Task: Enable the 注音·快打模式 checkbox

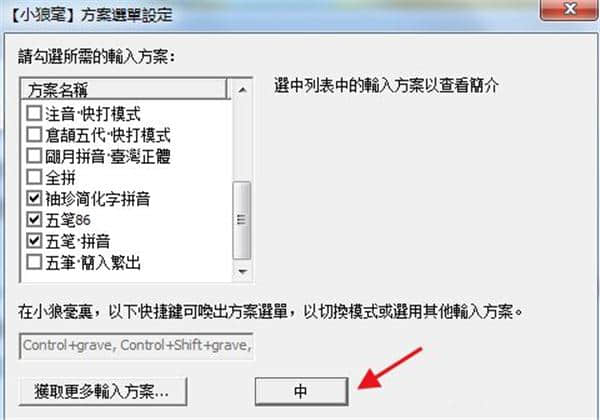Action: pos(34,113)
